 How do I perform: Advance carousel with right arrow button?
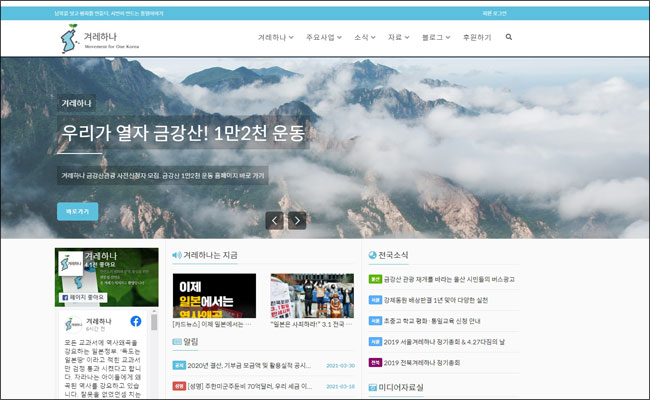297,220
